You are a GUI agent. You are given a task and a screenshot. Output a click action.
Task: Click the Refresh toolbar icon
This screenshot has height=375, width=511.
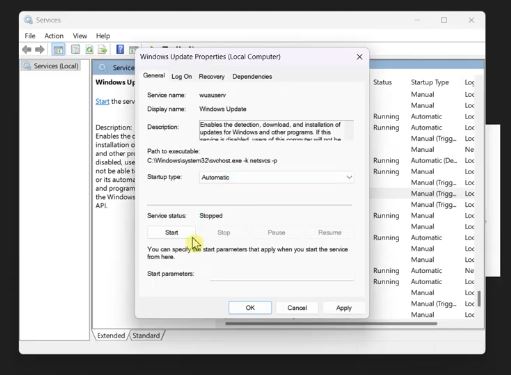tap(89, 50)
